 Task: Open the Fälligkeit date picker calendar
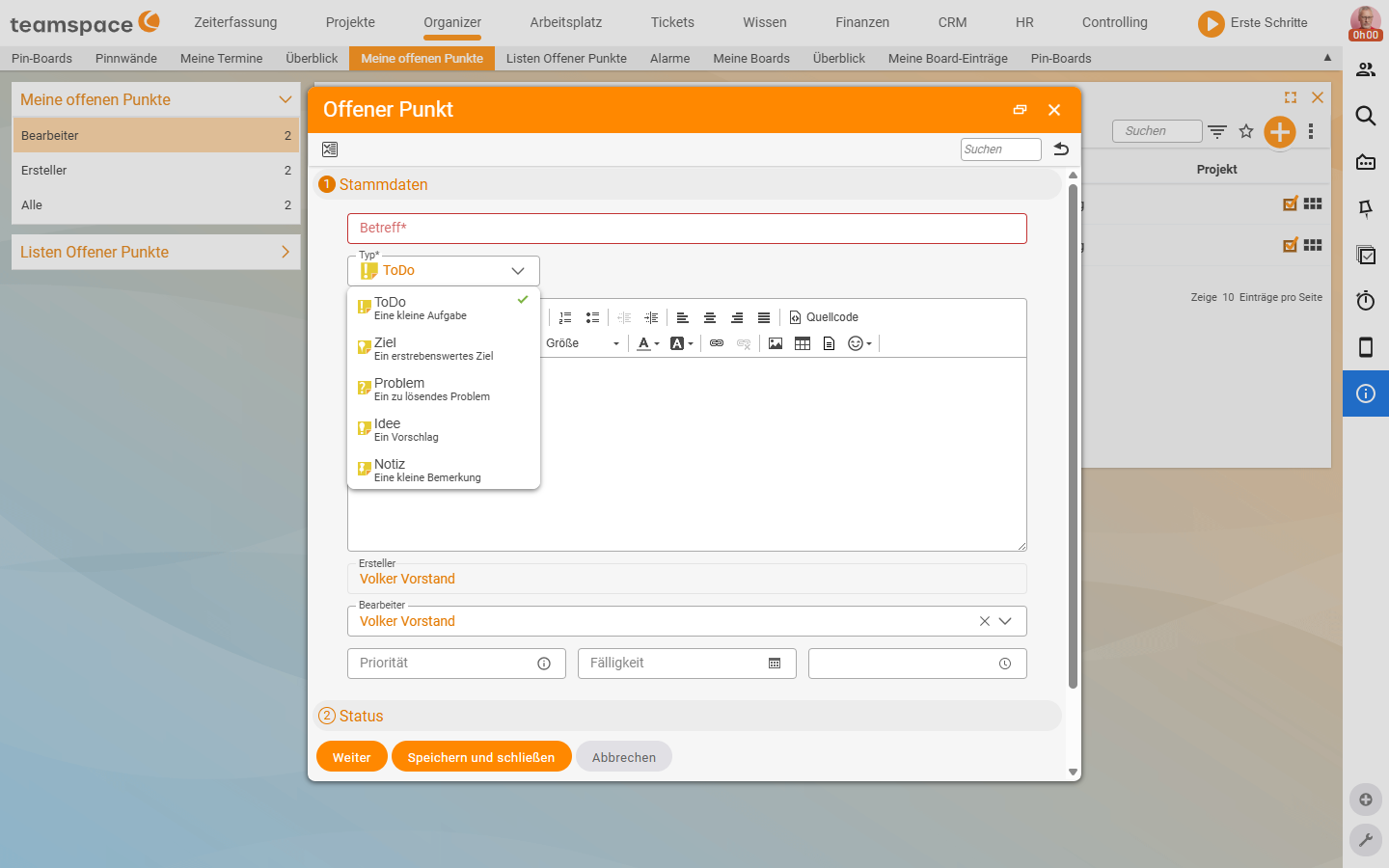coord(775,664)
